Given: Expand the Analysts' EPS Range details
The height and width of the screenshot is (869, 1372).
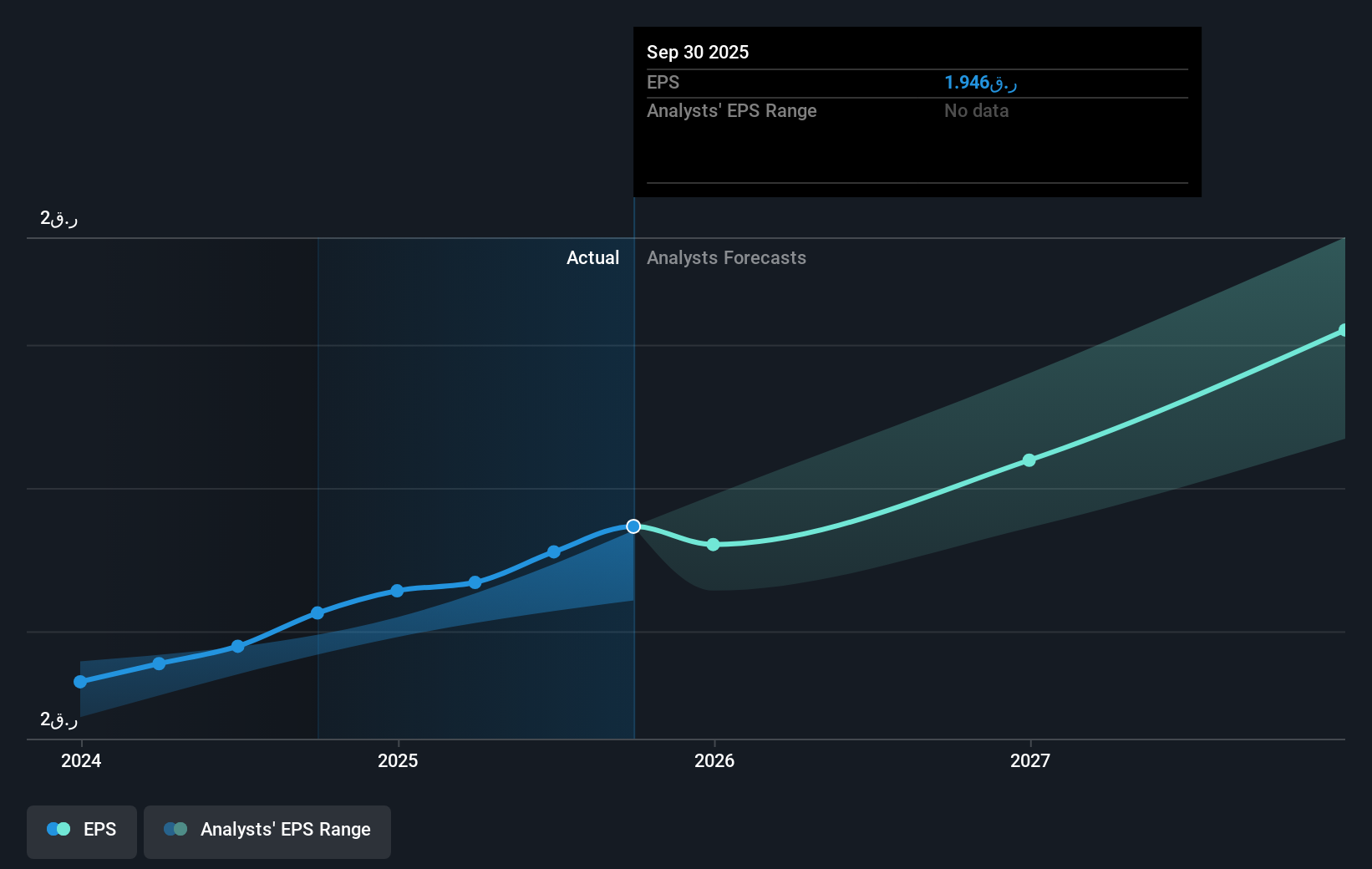Looking at the screenshot, I should 731,110.
